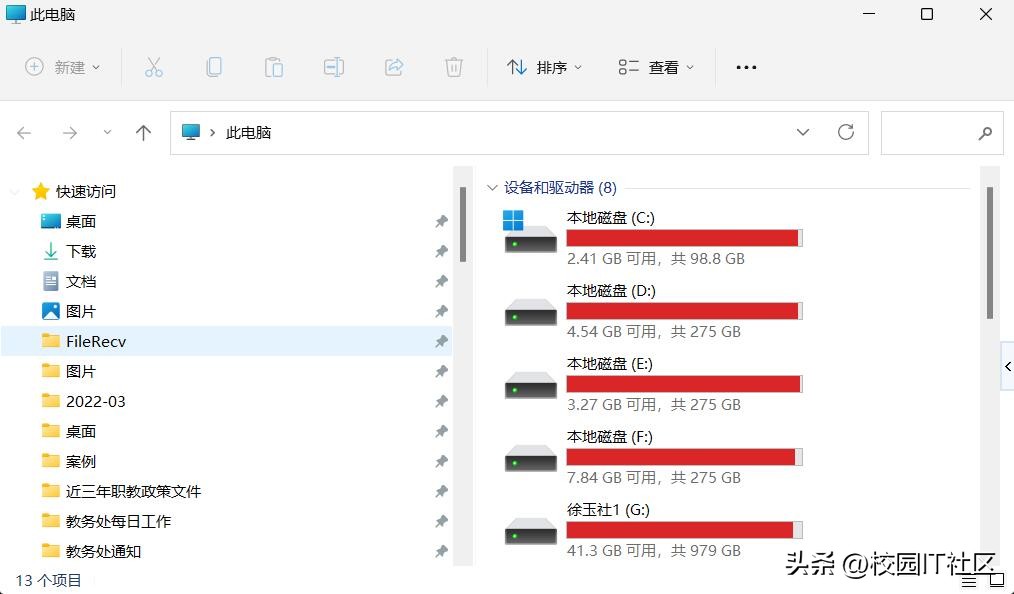Refresh the current folder view
Viewport: 1014px width, 594px height.
[846, 132]
